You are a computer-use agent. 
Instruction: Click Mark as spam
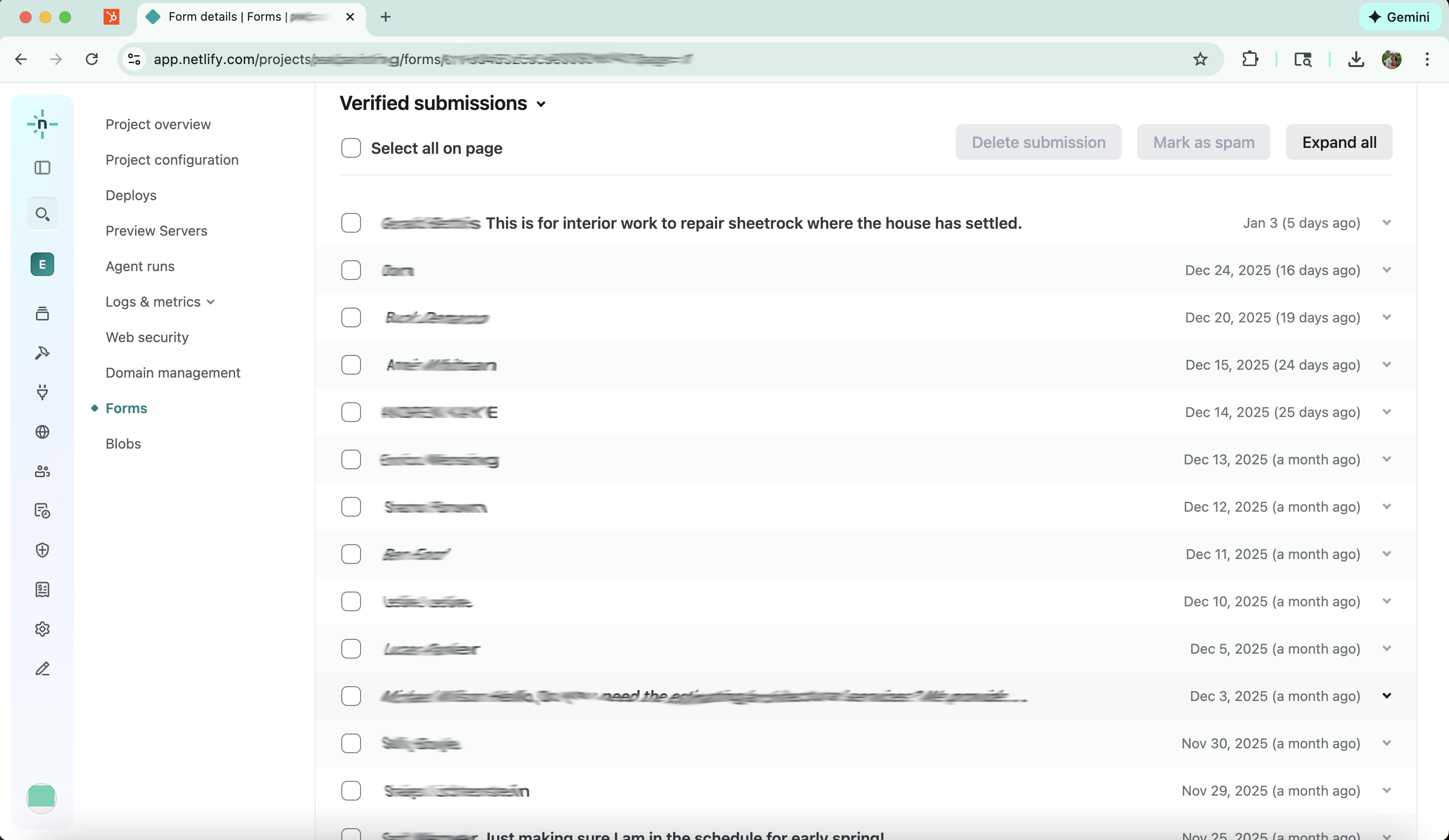[1203, 142]
